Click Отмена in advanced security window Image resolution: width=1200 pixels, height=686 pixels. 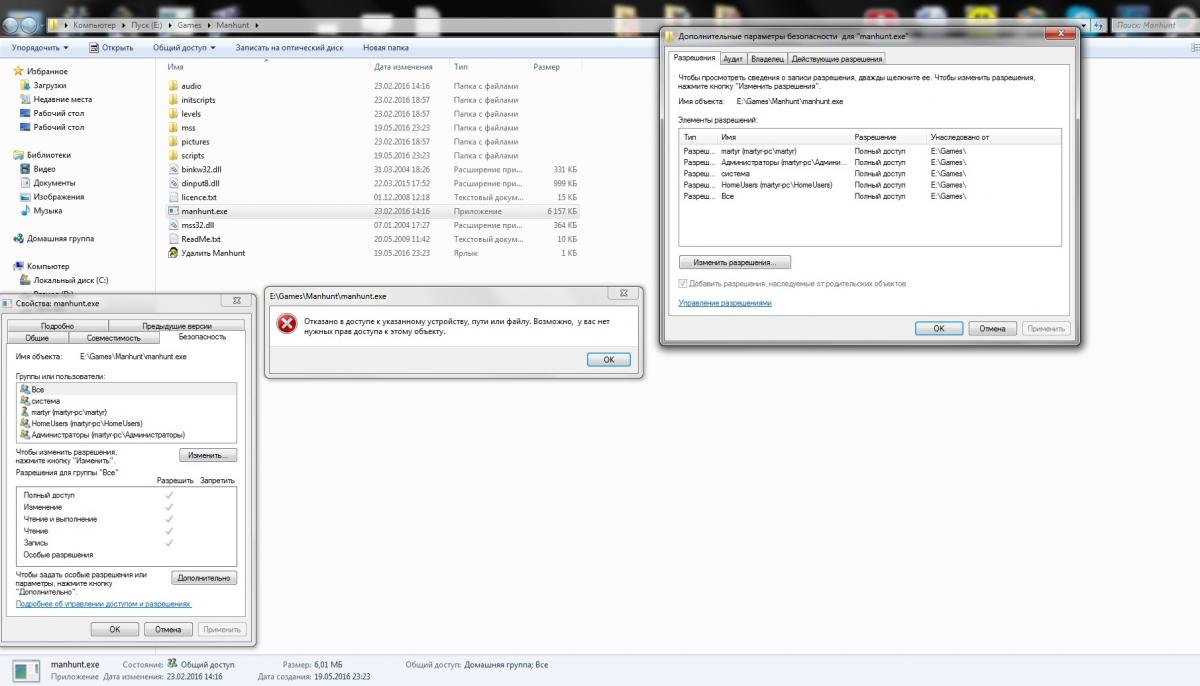[x=992, y=328]
